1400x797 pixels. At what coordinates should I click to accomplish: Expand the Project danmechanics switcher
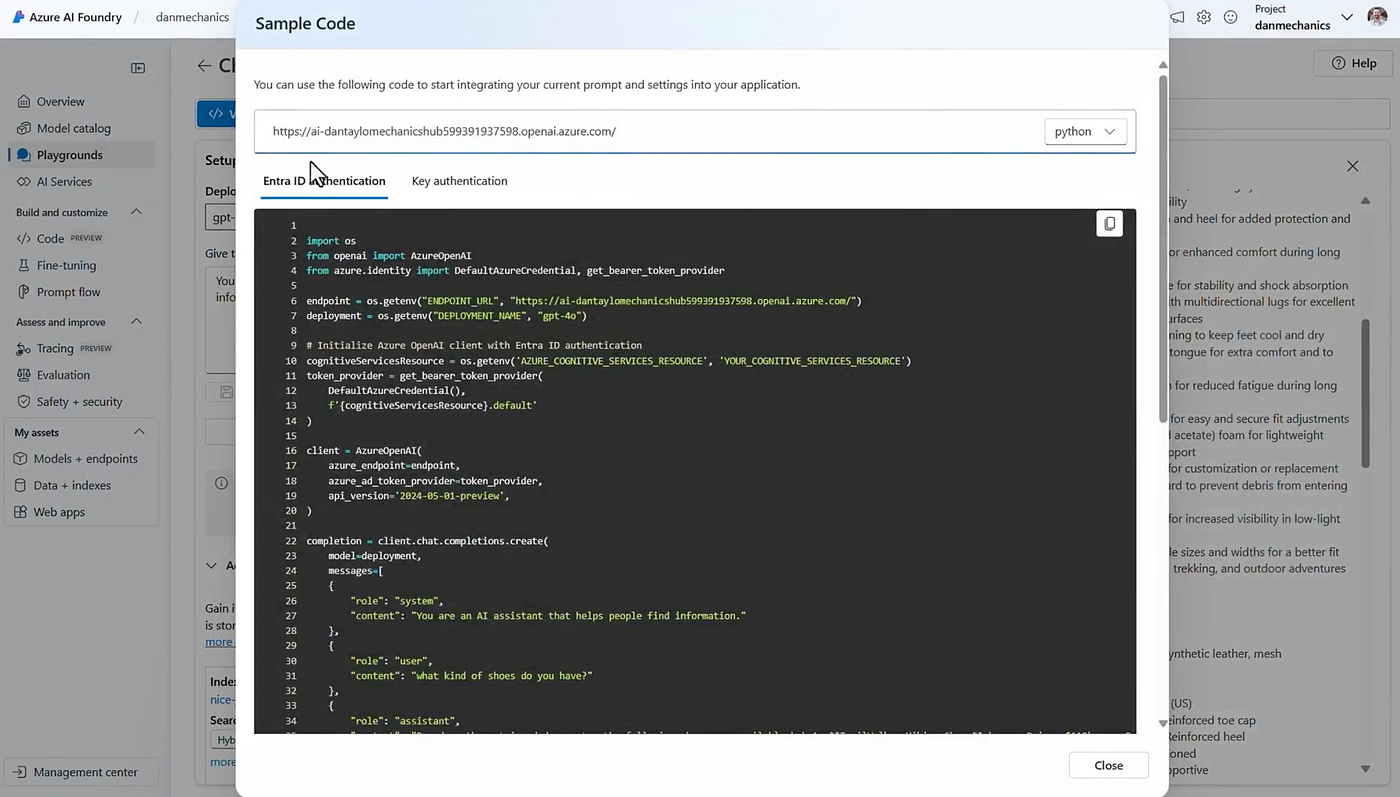1346,17
